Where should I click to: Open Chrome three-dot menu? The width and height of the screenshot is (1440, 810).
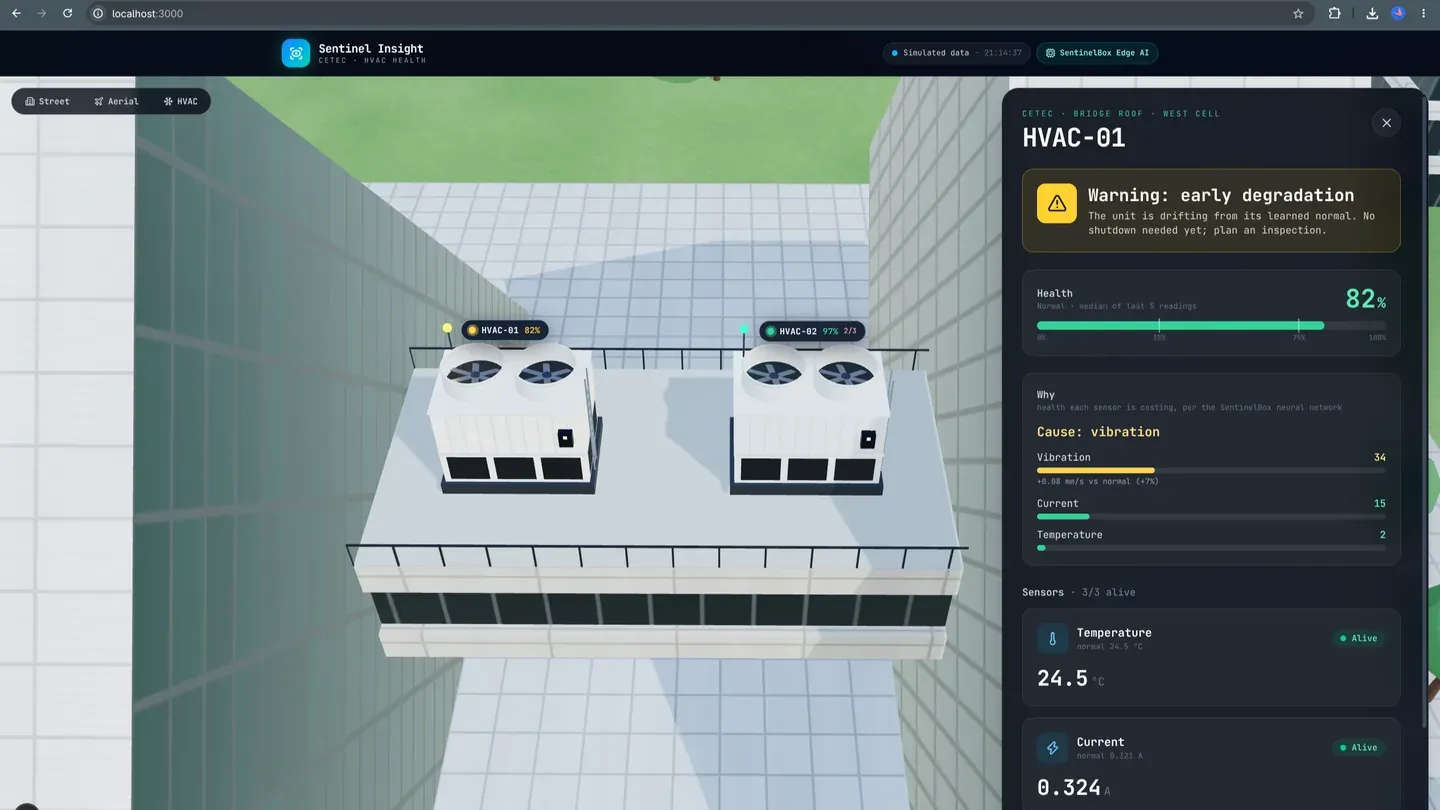1423,13
